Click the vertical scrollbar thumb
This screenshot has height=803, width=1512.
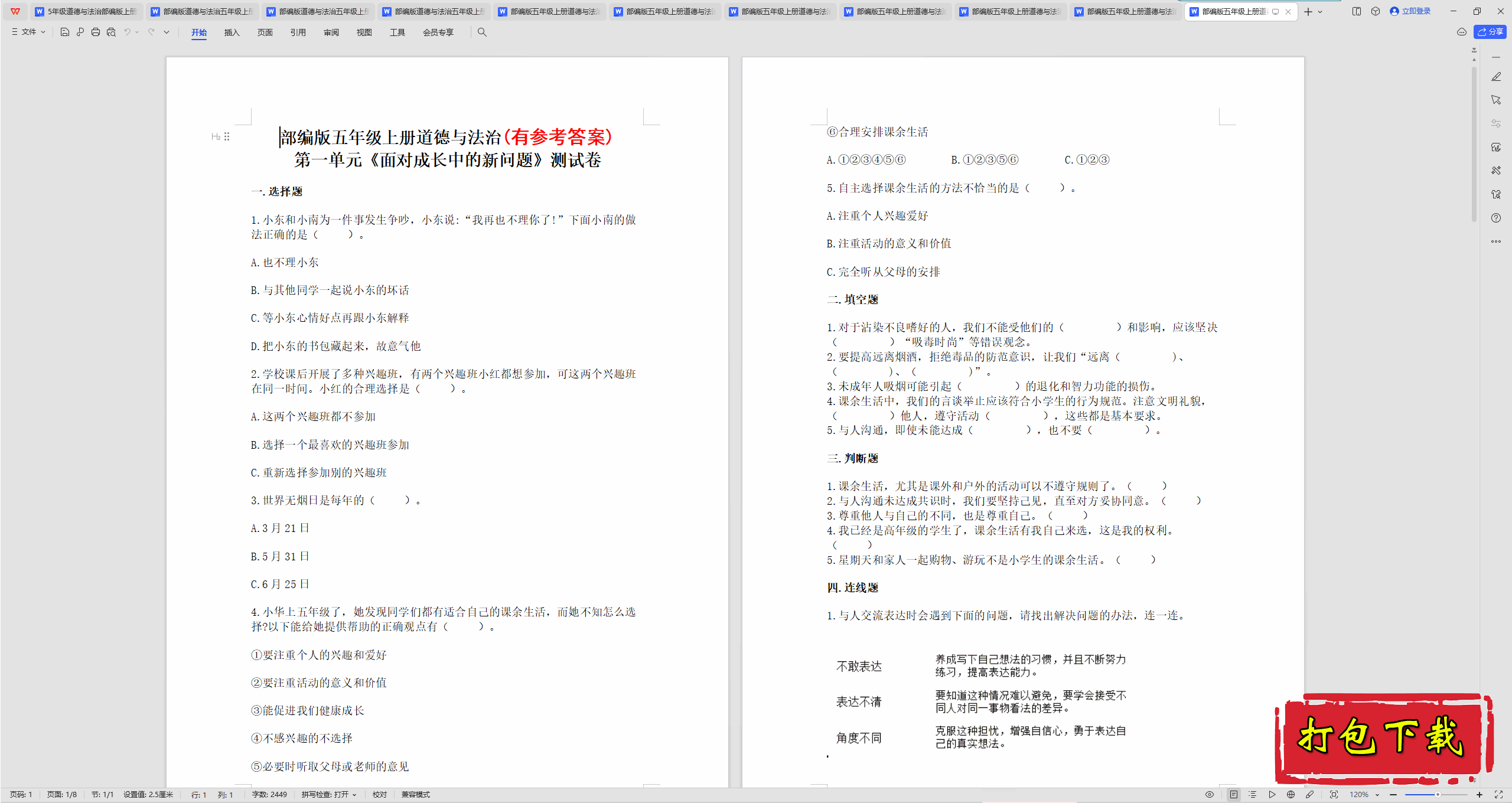(x=1474, y=145)
